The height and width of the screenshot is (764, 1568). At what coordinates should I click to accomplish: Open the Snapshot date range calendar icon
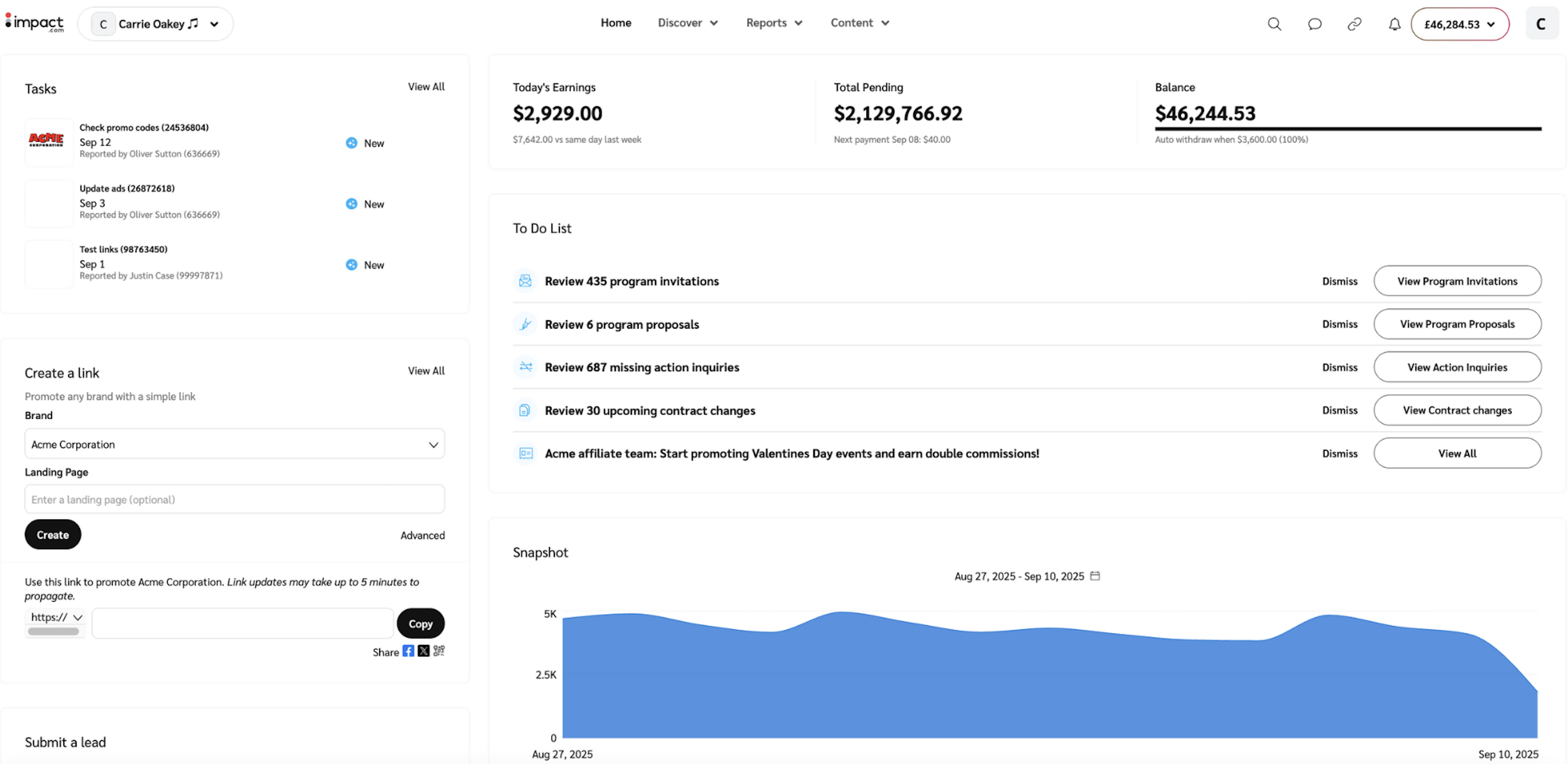pyautogui.click(x=1095, y=575)
